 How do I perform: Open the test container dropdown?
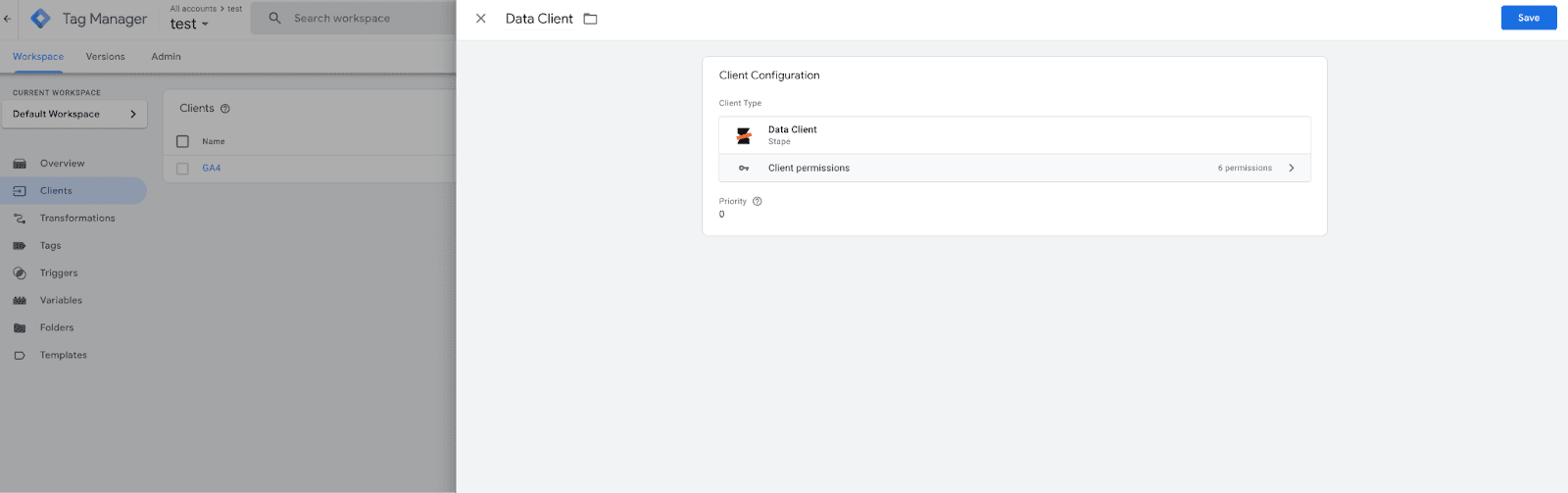(x=189, y=25)
